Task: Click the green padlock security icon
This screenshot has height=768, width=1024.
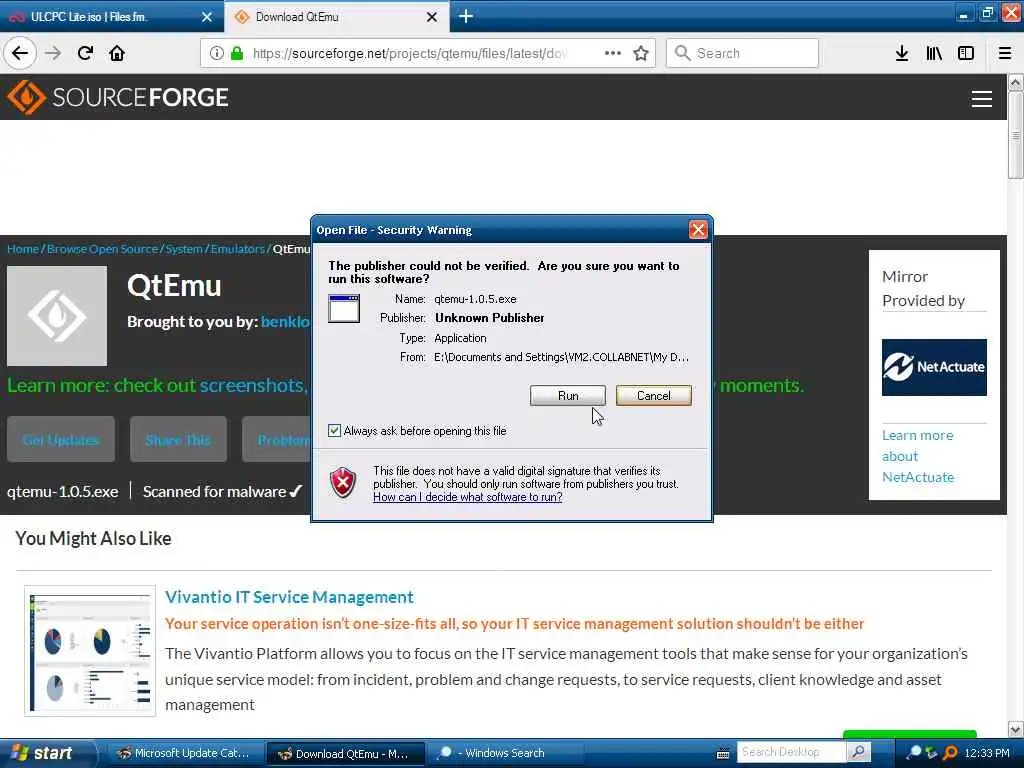Action: [x=237, y=53]
